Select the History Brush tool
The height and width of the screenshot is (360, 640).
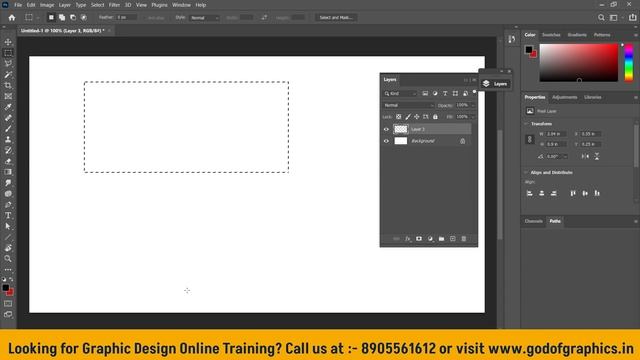click(8, 150)
